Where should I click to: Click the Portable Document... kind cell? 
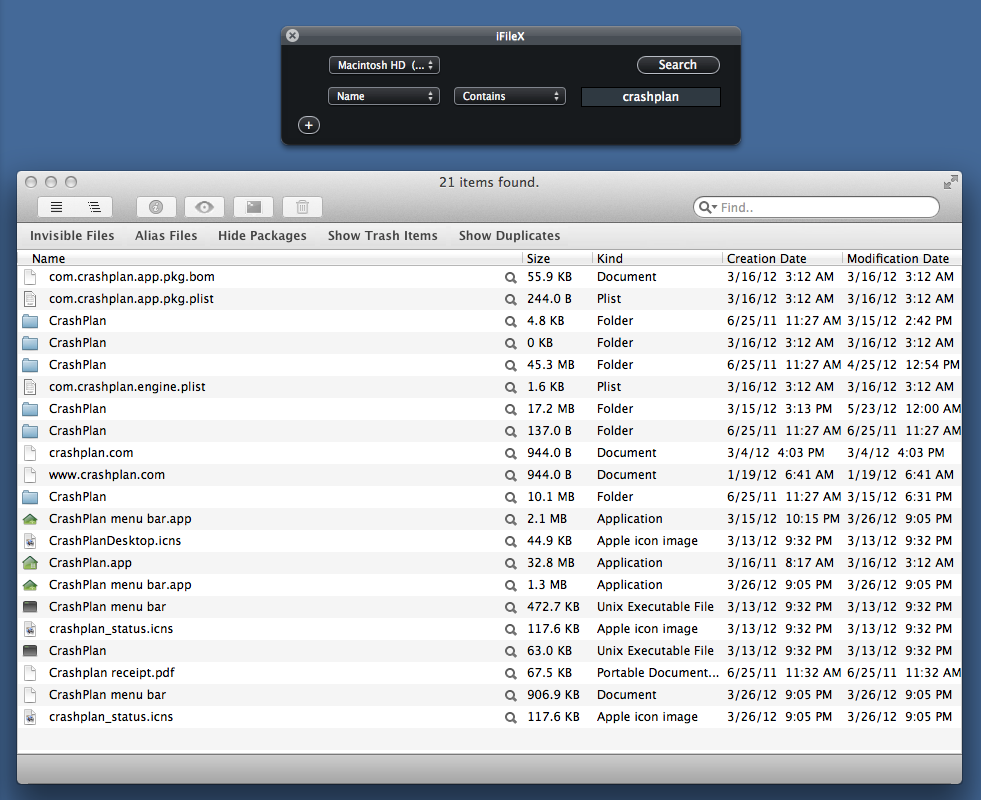(658, 672)
